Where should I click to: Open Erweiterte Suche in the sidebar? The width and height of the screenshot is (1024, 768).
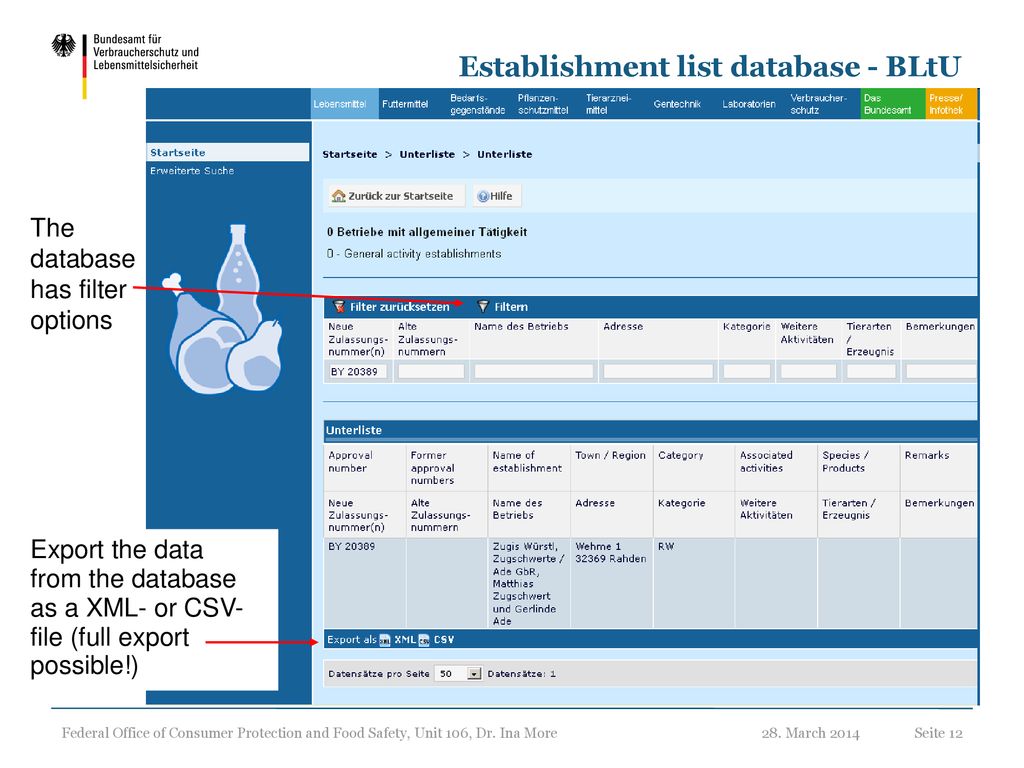[192, 170]
